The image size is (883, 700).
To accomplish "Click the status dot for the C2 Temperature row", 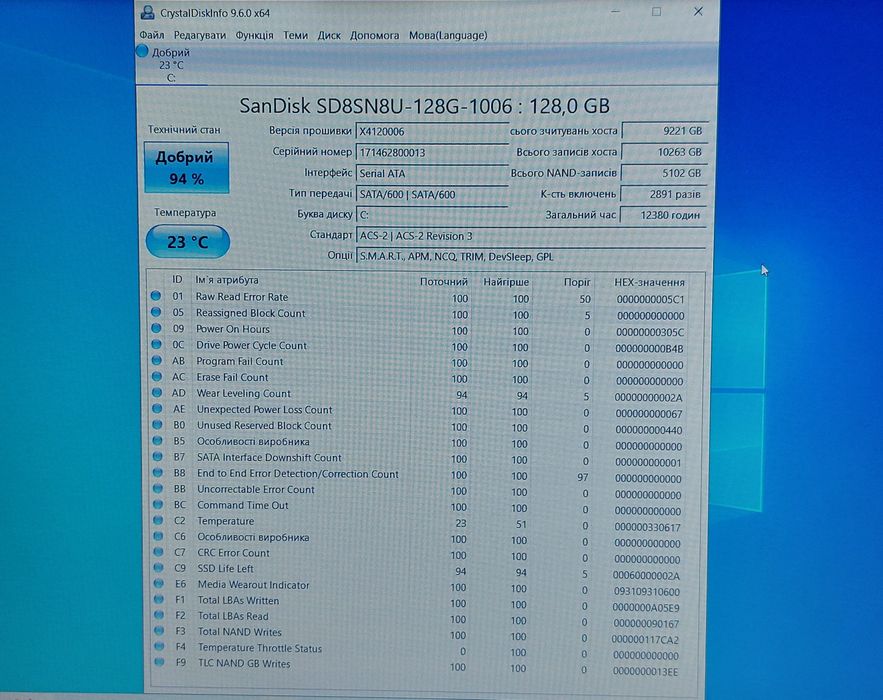I will click(158, 520).
